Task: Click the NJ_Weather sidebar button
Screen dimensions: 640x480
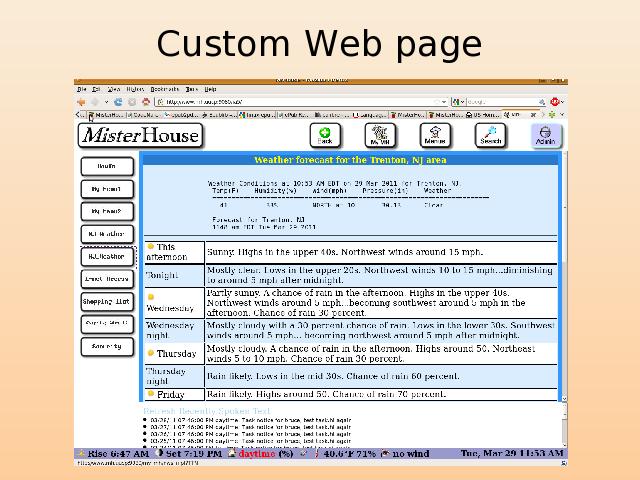Action: click(106, 256)
